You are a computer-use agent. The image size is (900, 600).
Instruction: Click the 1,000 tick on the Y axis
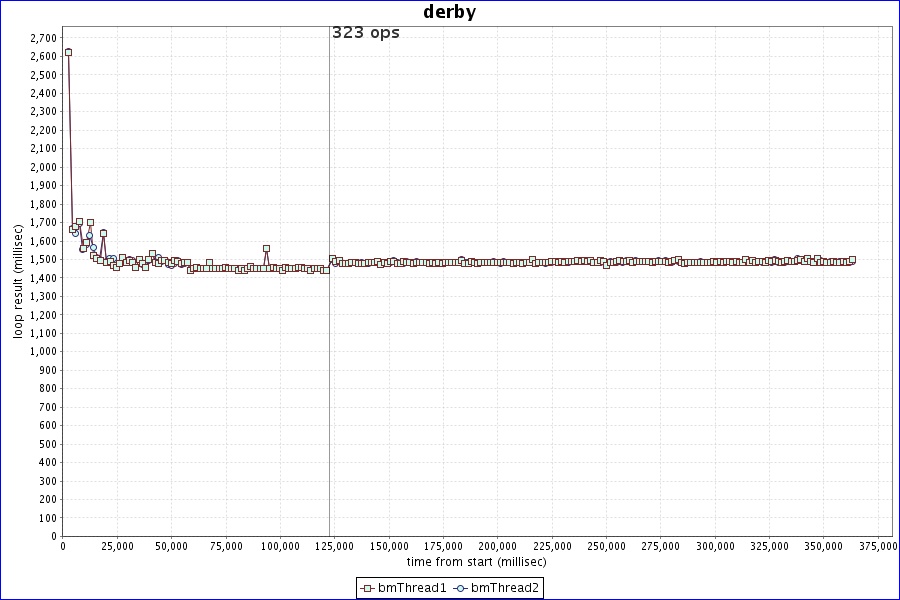41,351
